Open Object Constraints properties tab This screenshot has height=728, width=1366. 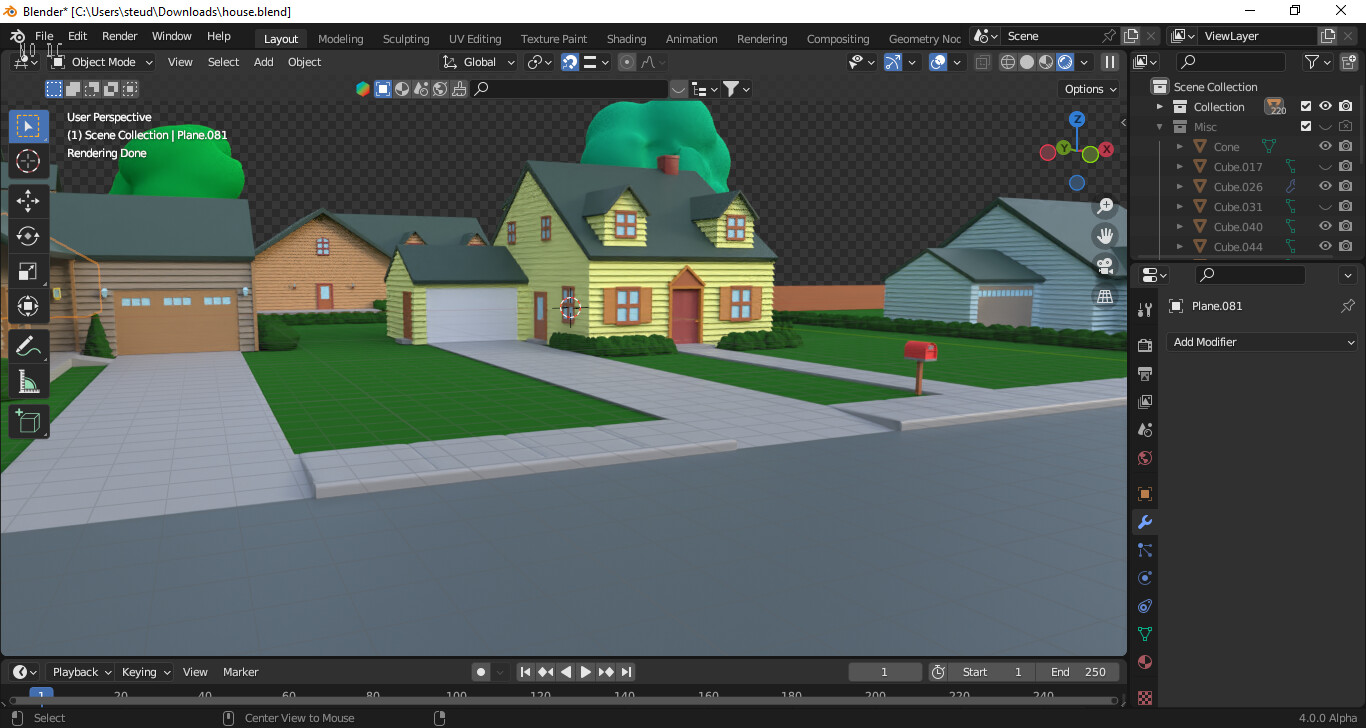coord(1146,606)
